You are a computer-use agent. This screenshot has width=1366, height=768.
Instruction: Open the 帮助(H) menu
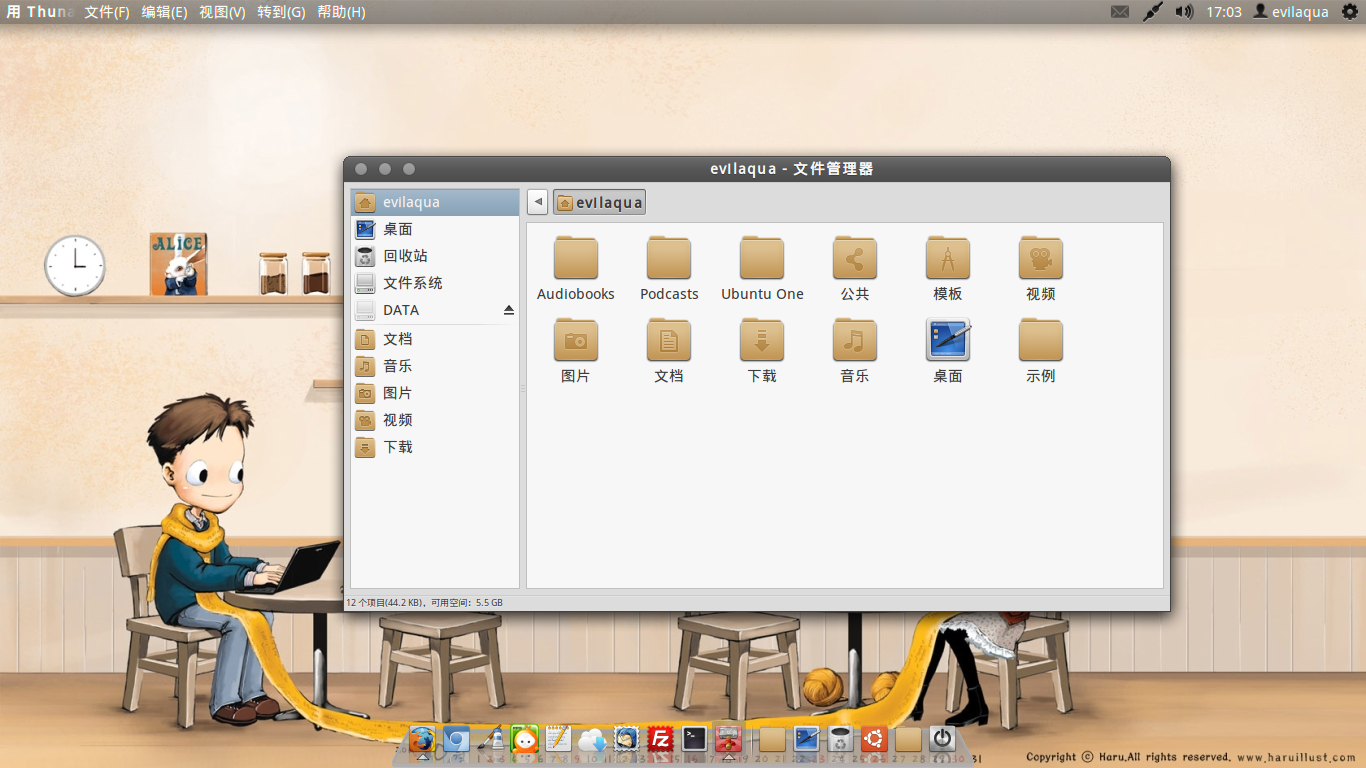coord(341,12)
